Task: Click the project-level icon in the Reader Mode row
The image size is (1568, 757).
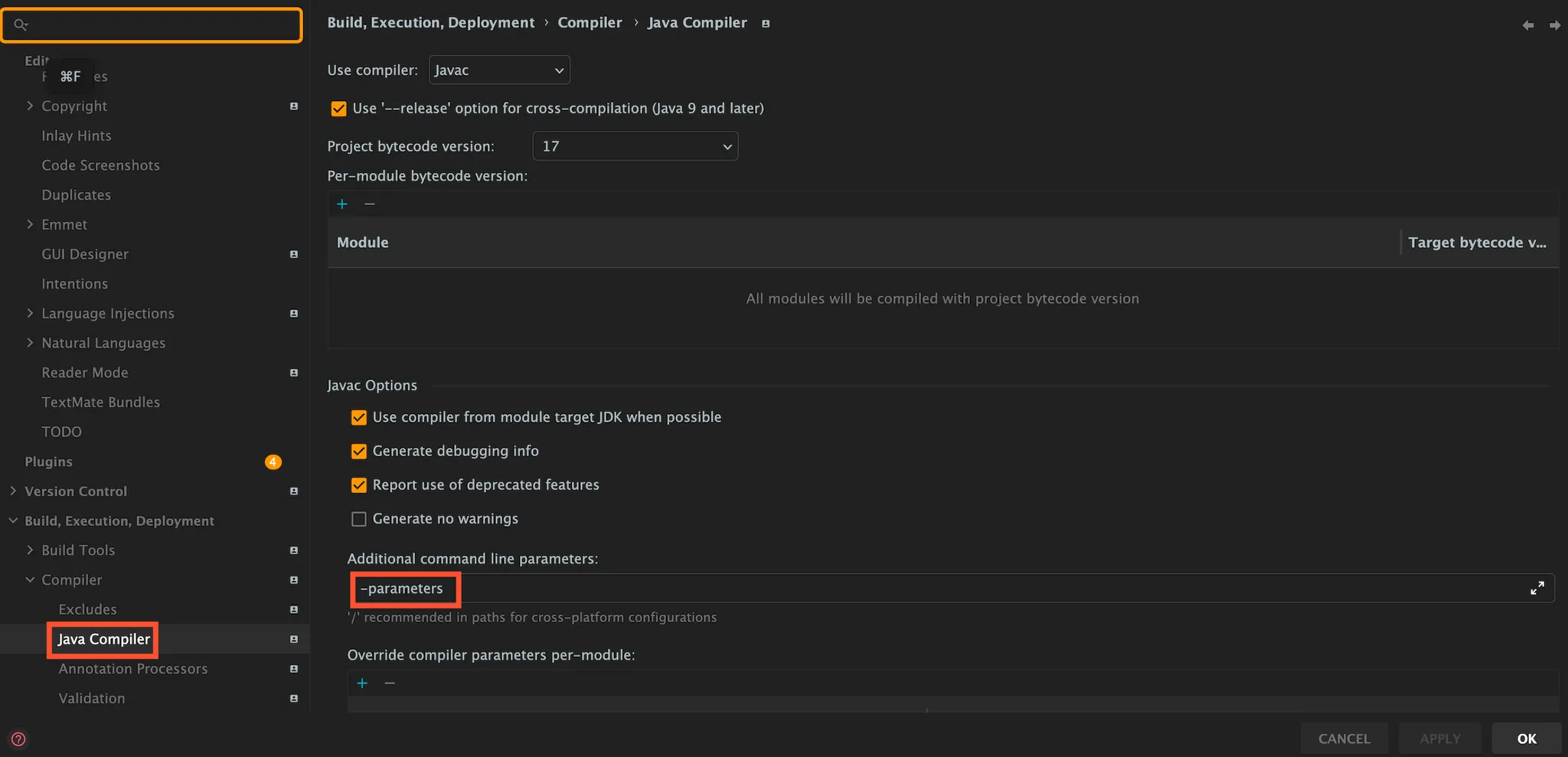Action: pos(294,373)
